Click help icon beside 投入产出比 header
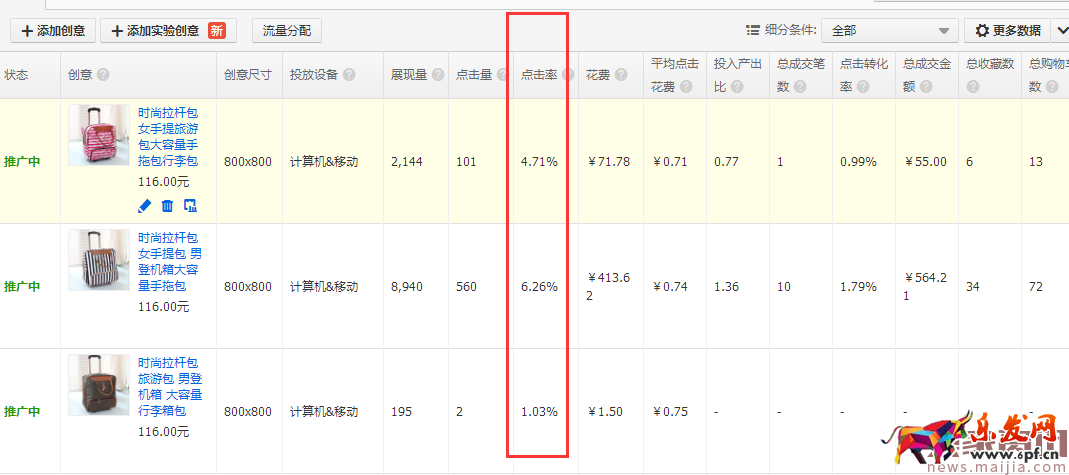The height and width of the screenshot is (475, 1069). tap(736, 87)
